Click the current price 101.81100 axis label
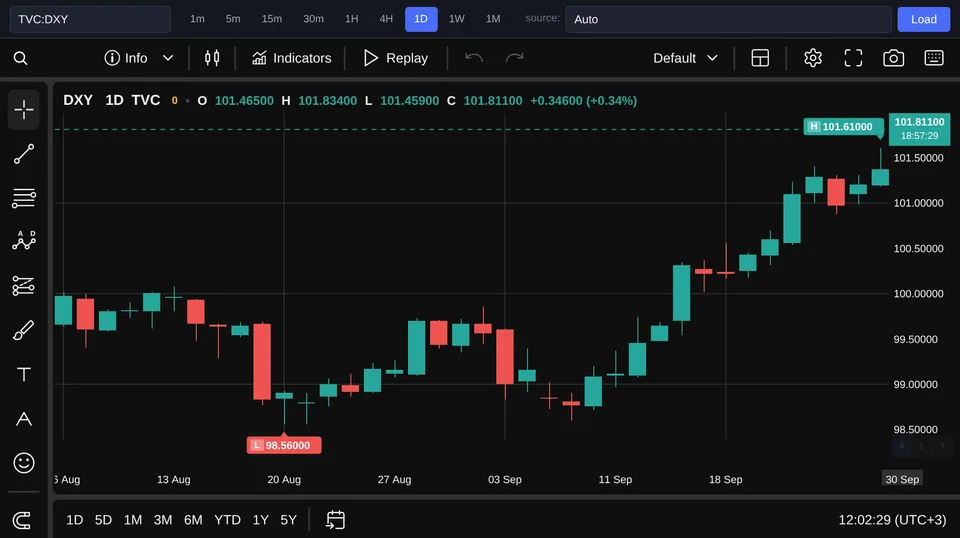Screen dimensions: 960x538 pos(919,129)
